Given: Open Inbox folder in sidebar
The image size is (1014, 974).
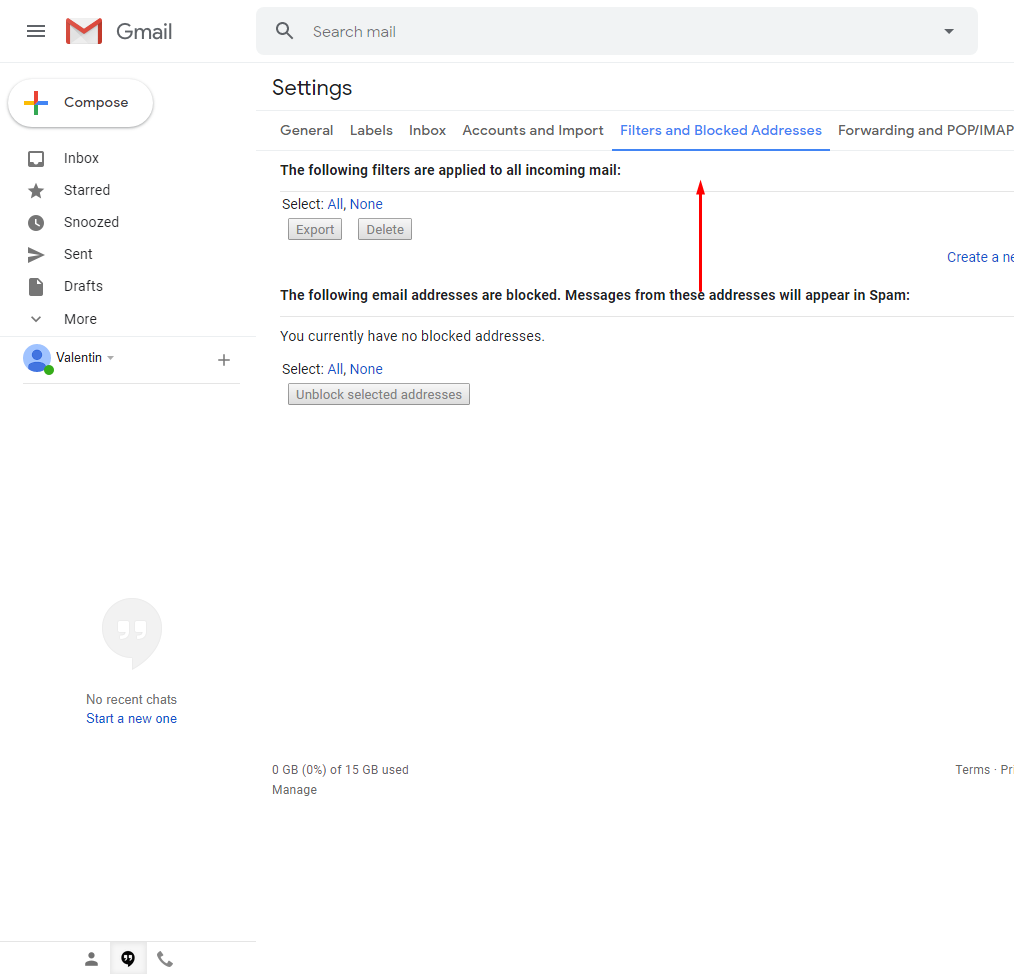Looking at the screenshot, I should (81, 158).
